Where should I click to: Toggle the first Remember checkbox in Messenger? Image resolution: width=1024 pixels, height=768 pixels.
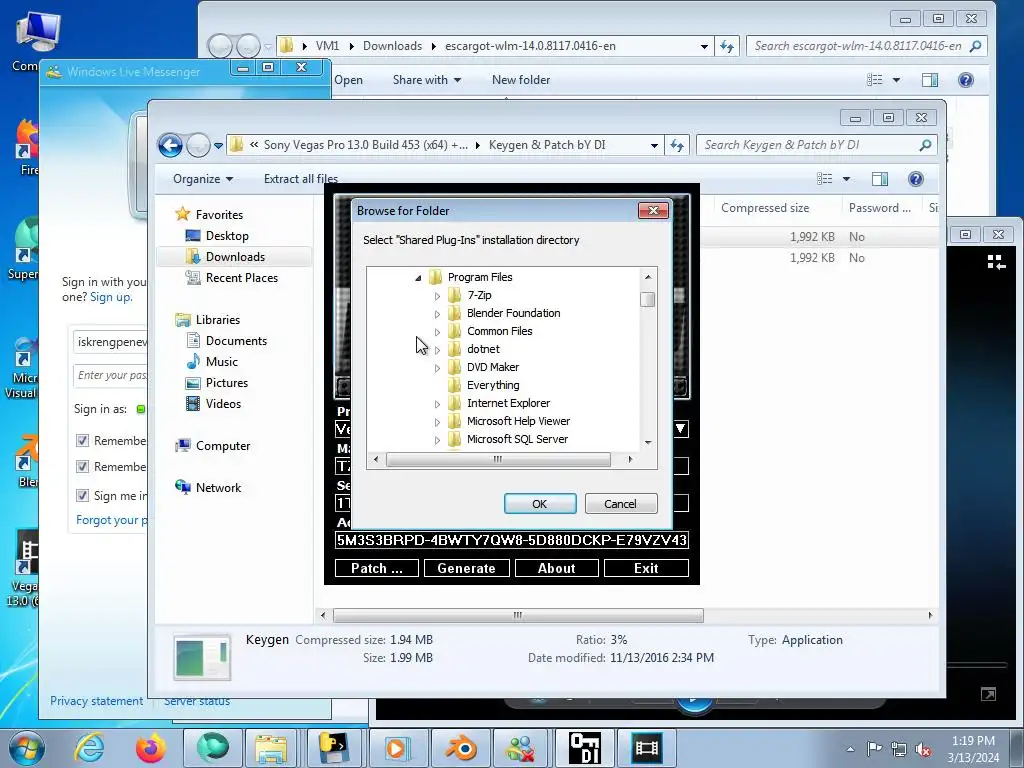tap(82, 441)
